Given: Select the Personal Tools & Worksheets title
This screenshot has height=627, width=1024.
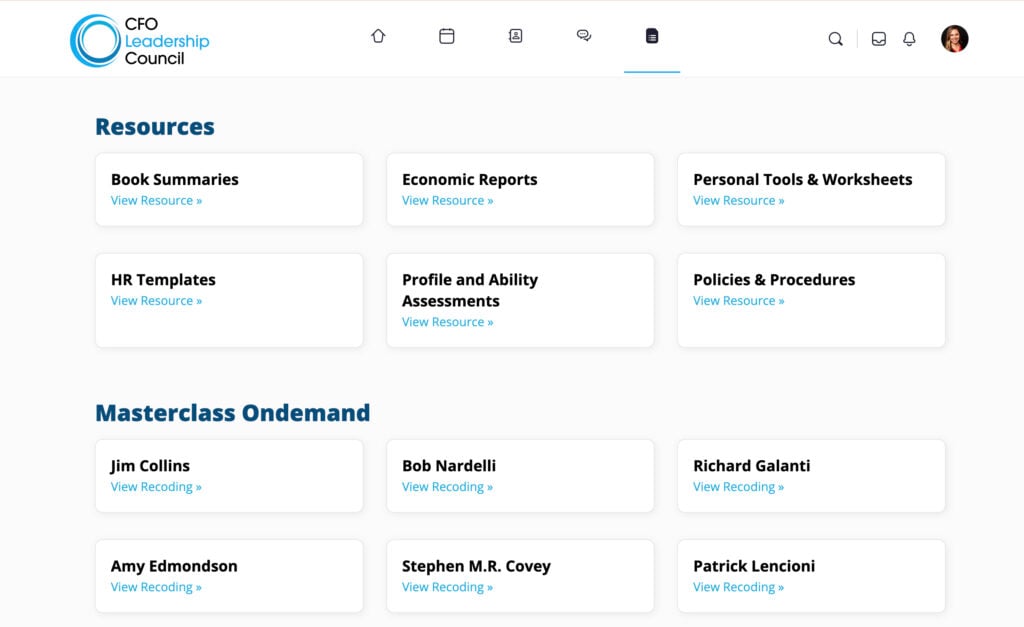Looking at the screenshot, I should [803, 180].
